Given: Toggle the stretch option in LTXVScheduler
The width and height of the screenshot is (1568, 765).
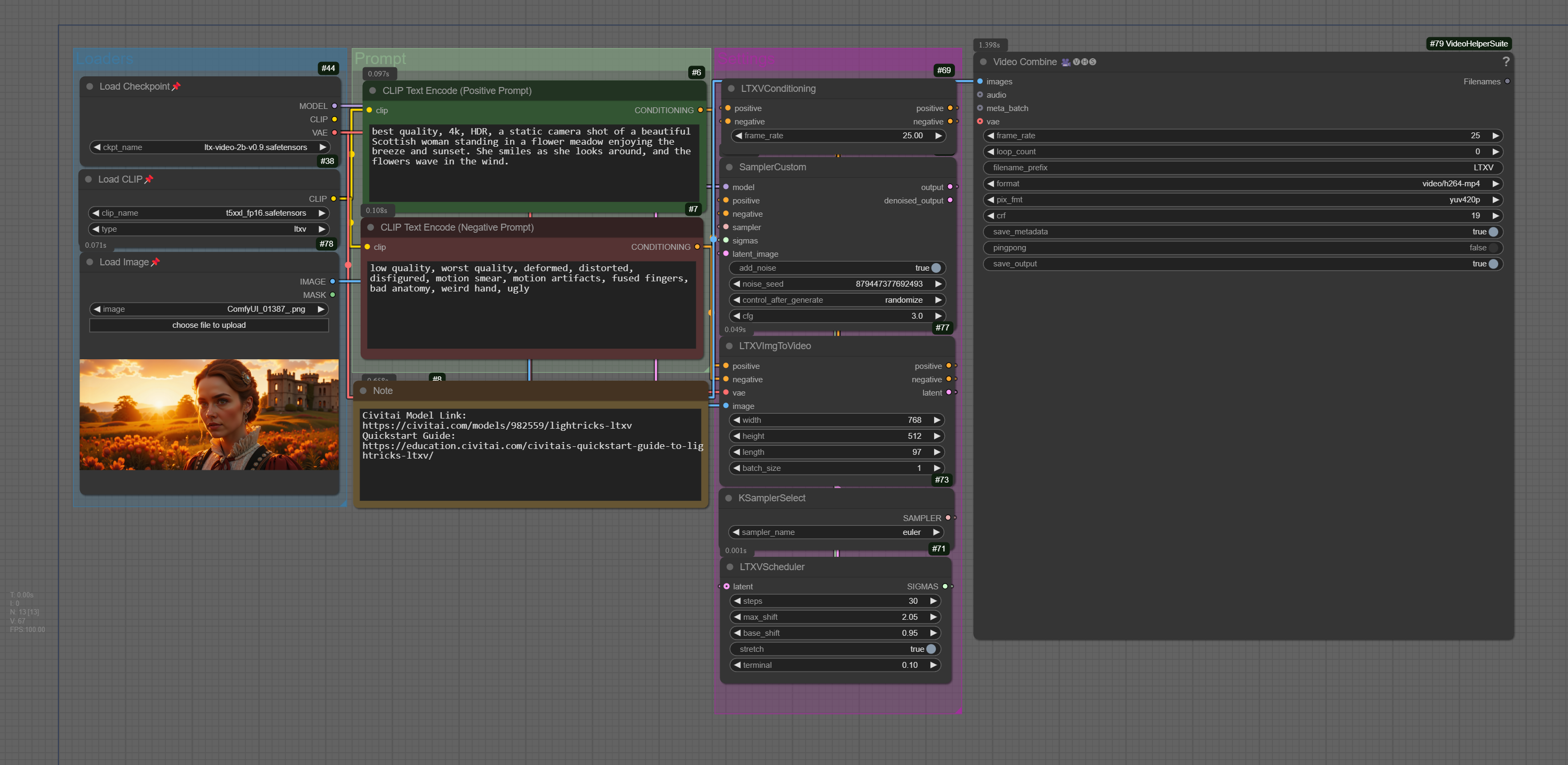Looking at the screenshot, I should point(930,649).
